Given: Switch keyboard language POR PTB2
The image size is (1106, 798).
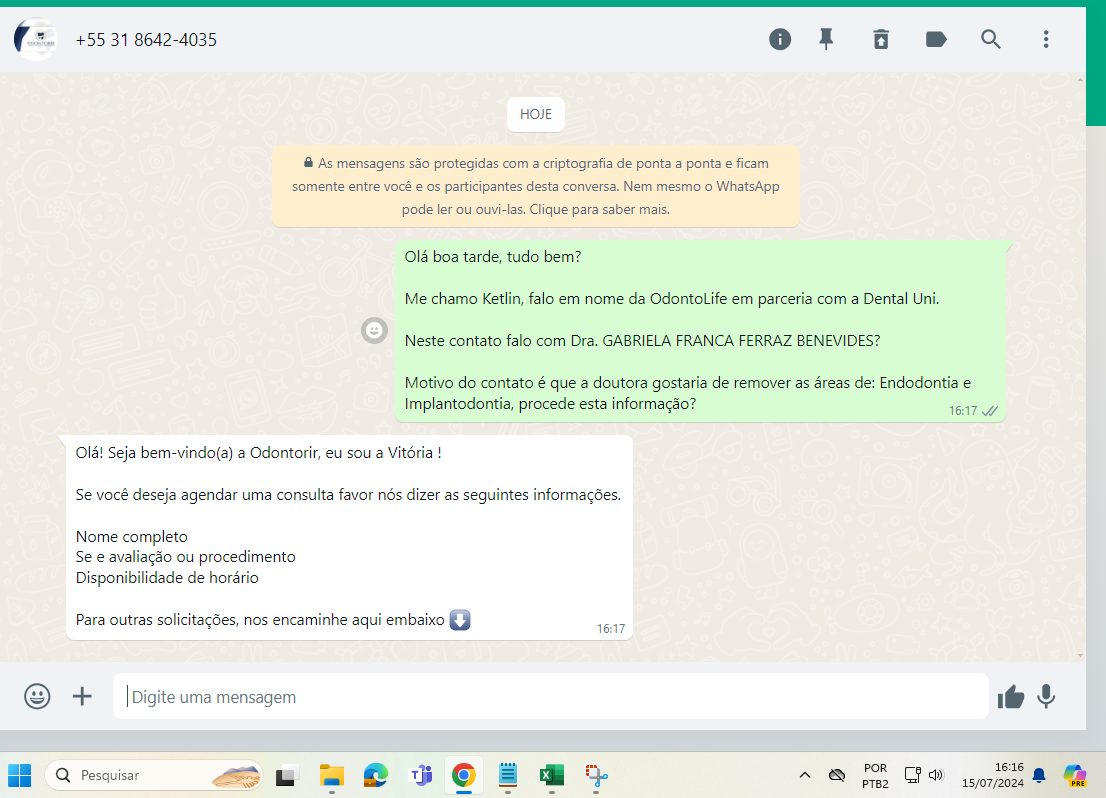Looking at the screenshot, I should pos(875,775).
